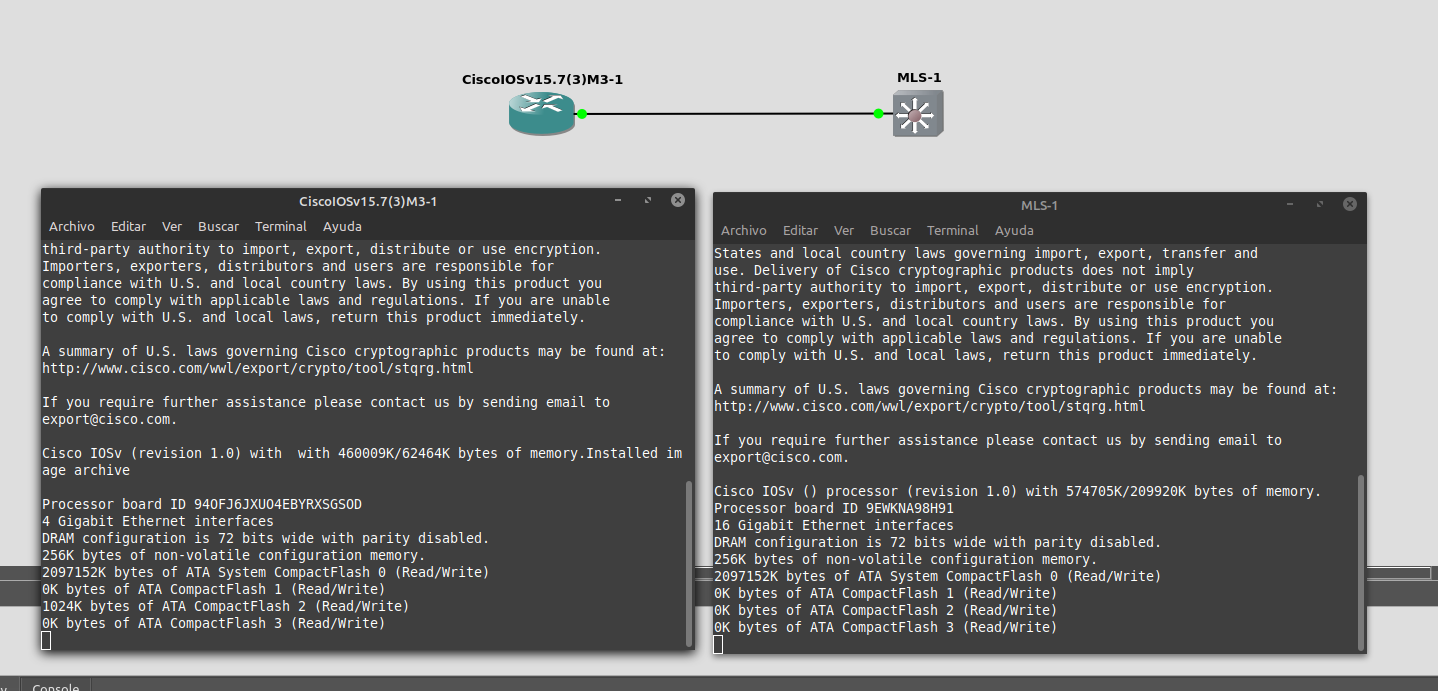Click '1024K bytes of ATA CompactFlash 2' line
Image resolution: width=1438 pixels, height=691 pixels.
(x=226, y=606)
